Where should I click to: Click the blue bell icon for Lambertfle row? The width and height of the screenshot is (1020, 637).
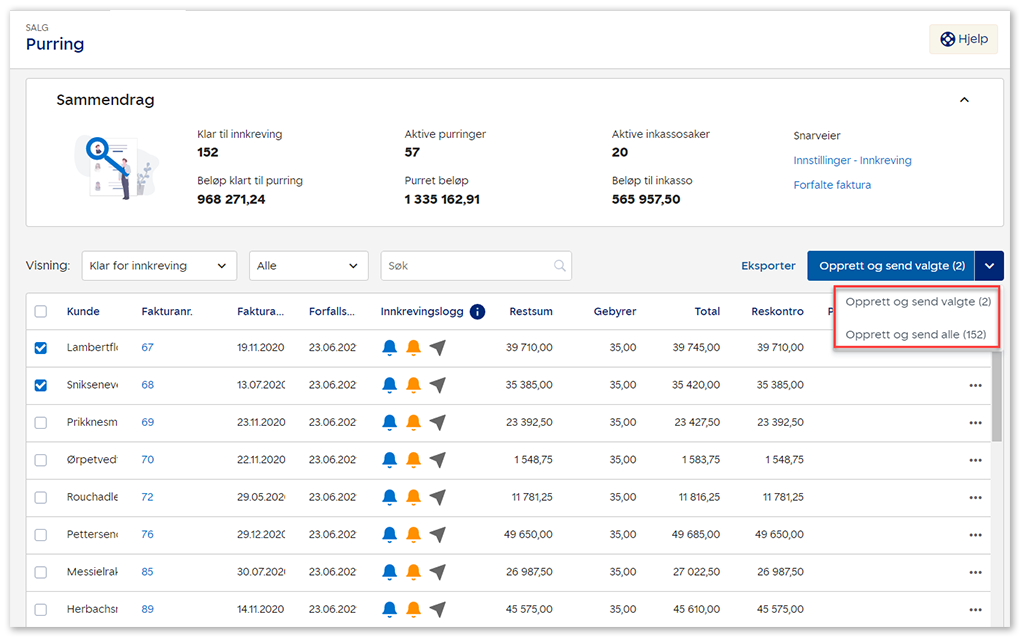pyautogui.click(x=390, y=348)
